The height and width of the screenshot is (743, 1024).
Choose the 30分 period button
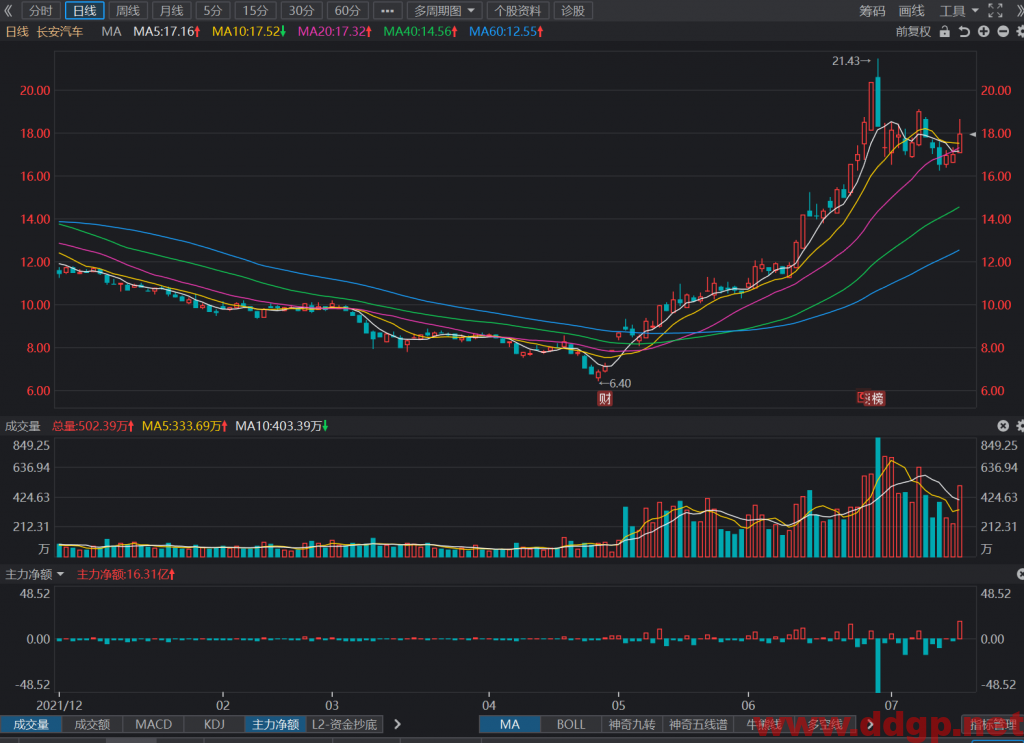pos(302,10)
